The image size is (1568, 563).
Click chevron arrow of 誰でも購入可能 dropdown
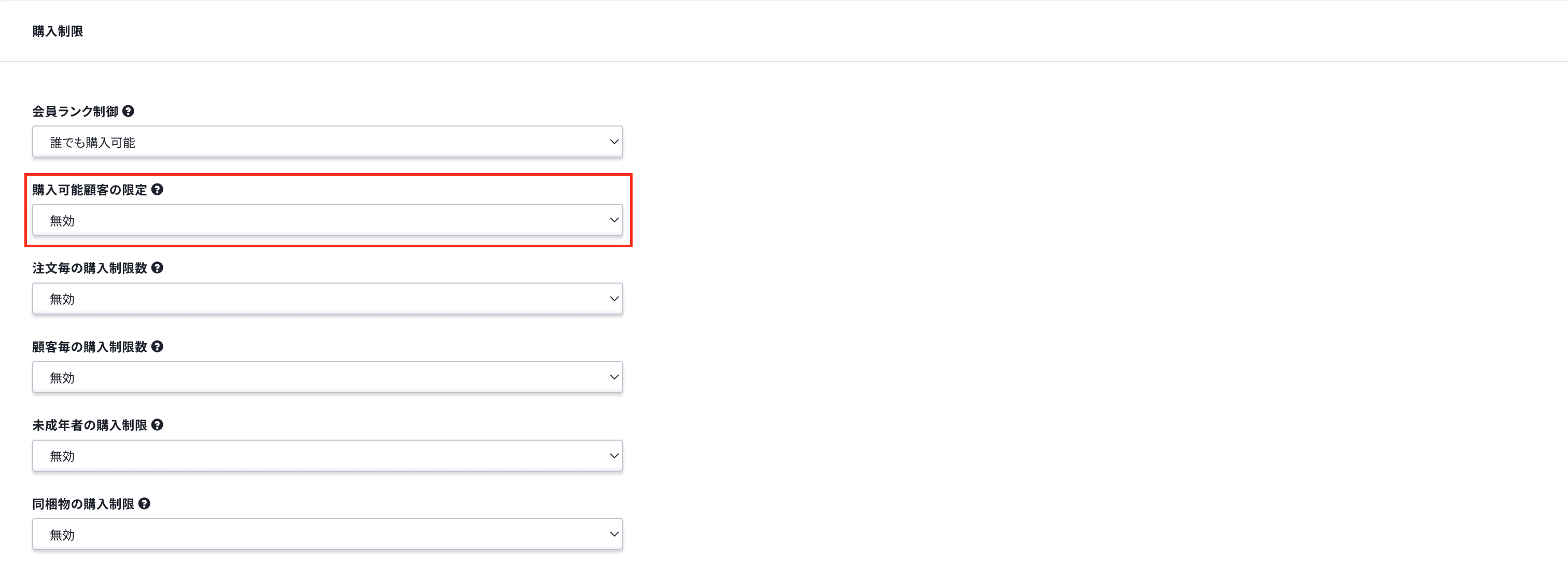pyautogui.click(x=613, y=142)
